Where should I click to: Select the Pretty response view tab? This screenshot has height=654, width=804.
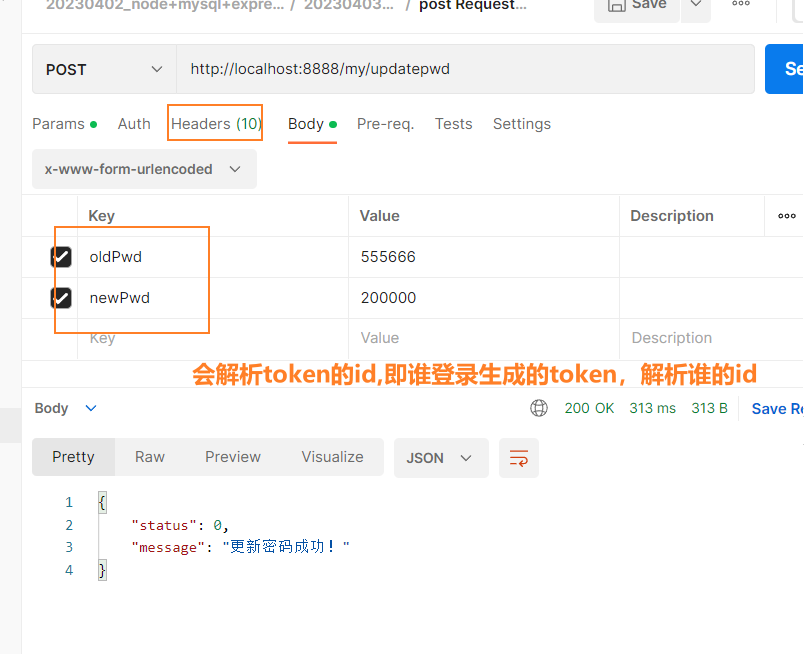[73, 457]
